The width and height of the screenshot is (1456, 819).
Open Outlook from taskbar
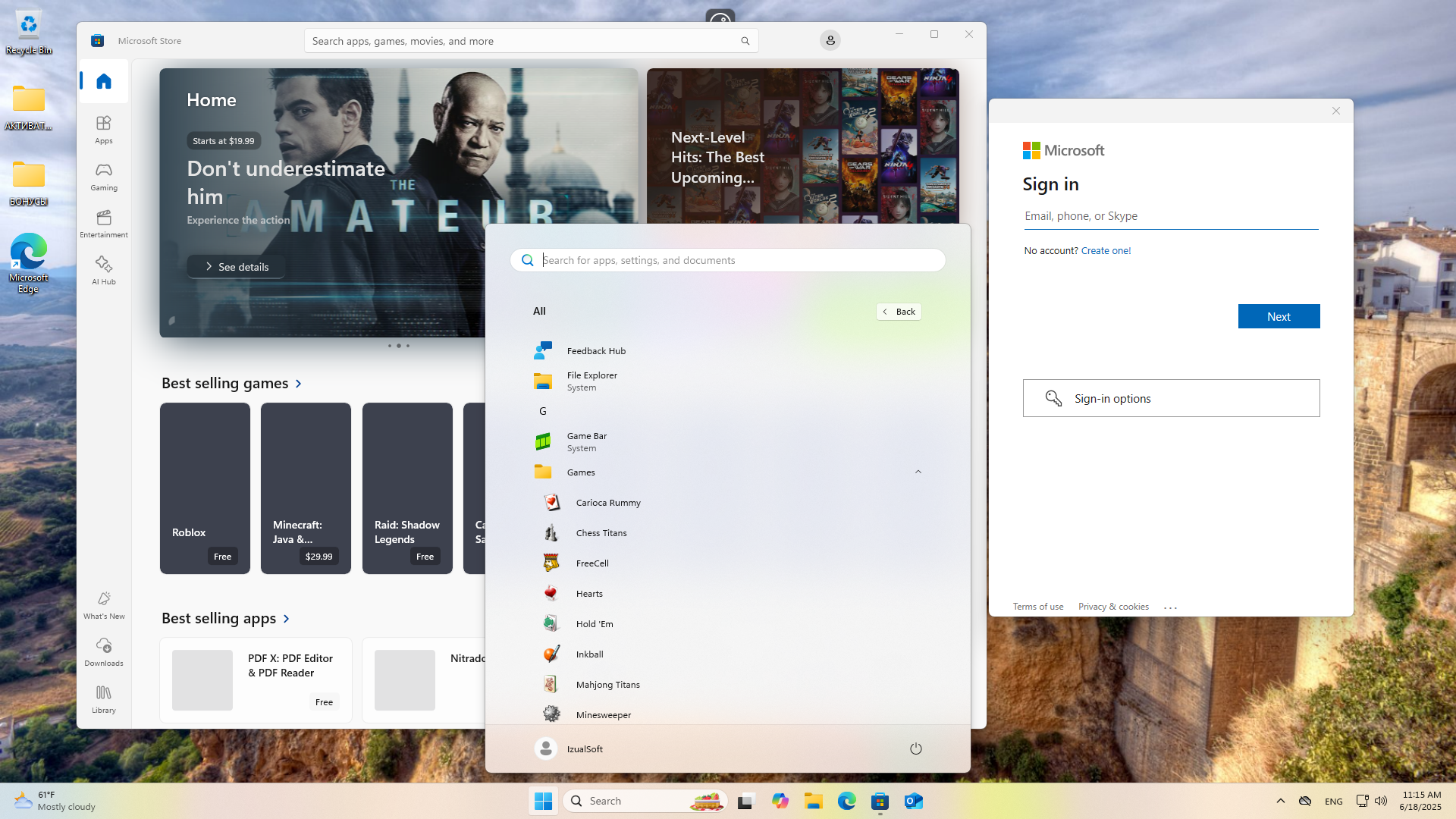913,801
